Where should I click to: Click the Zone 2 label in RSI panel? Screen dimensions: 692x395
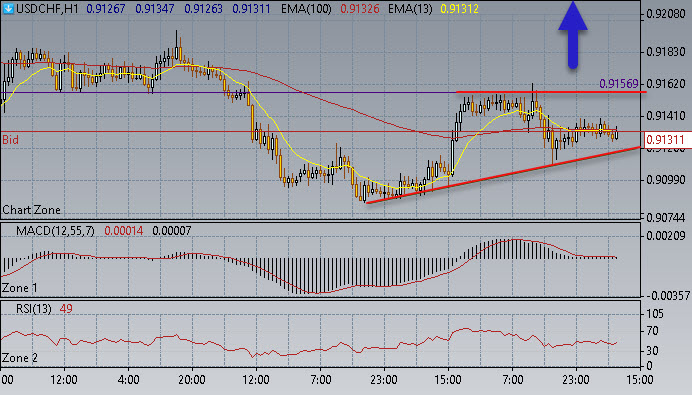20,357
